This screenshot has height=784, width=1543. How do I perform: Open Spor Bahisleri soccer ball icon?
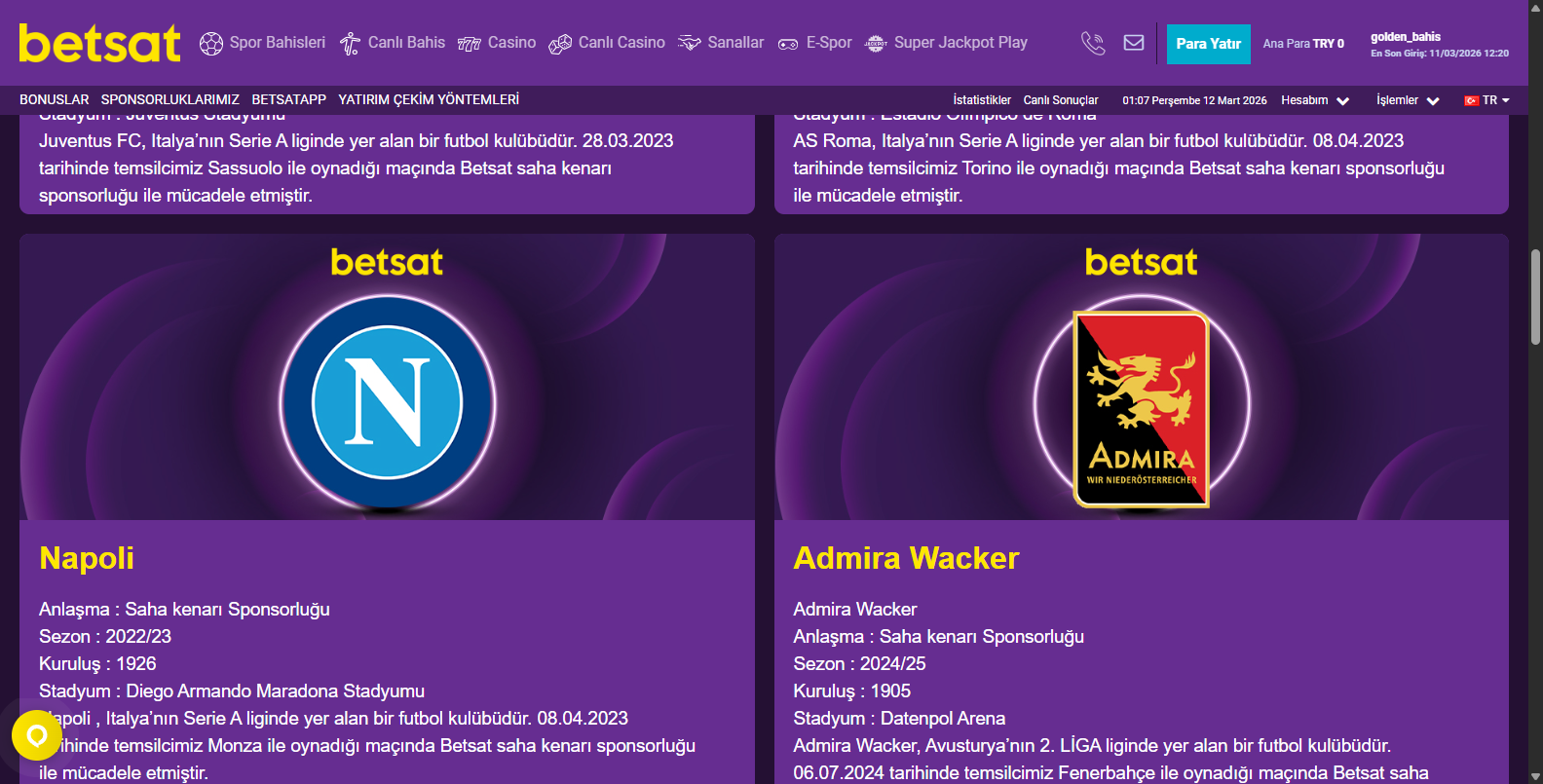(210, 44)
